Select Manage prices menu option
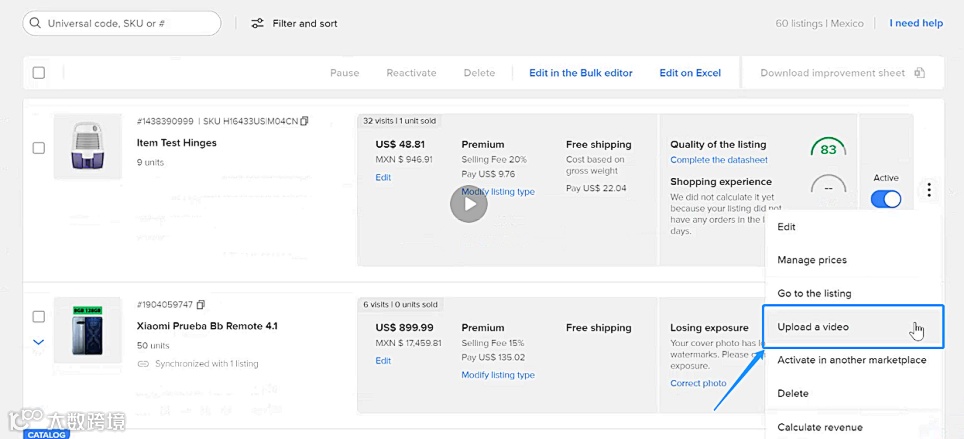964x439 pixels. [x=812, y=260]
